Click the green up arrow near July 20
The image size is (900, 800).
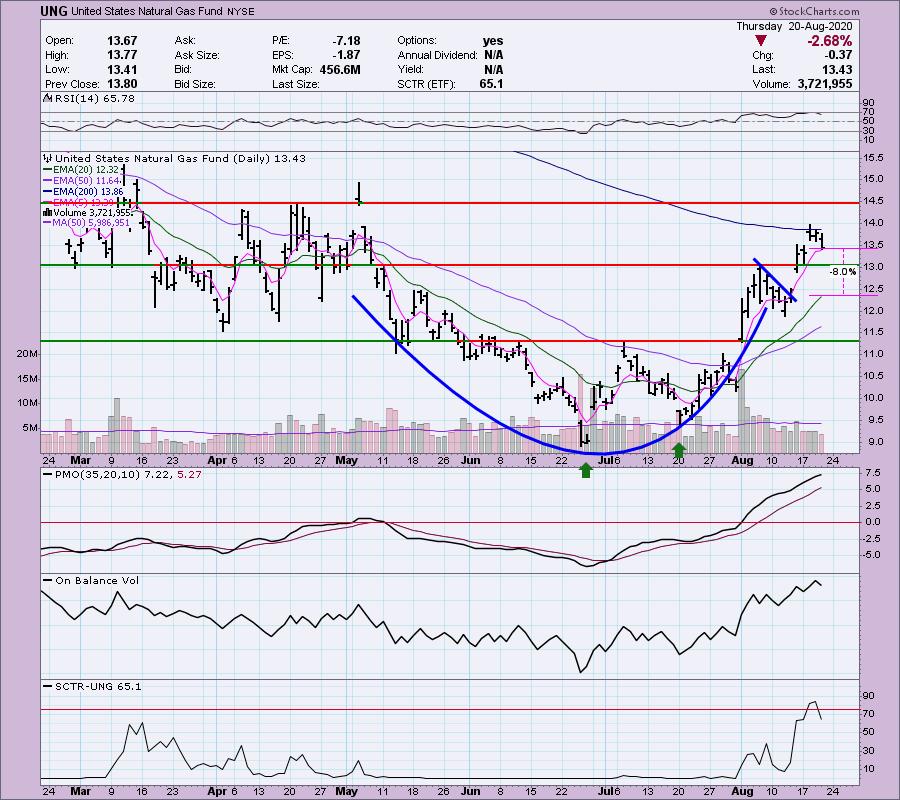tap(679, 450)
